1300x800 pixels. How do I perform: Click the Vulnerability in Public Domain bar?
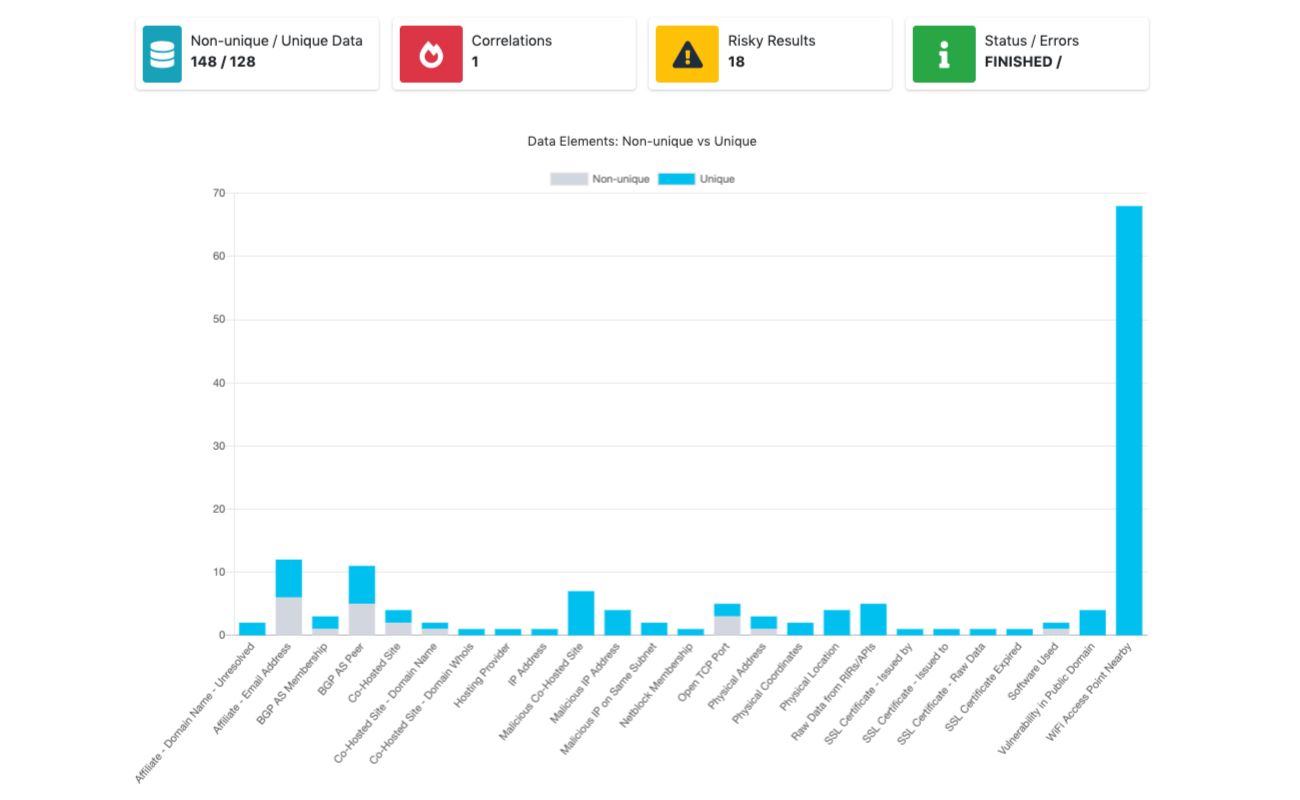click(1092, 622)
